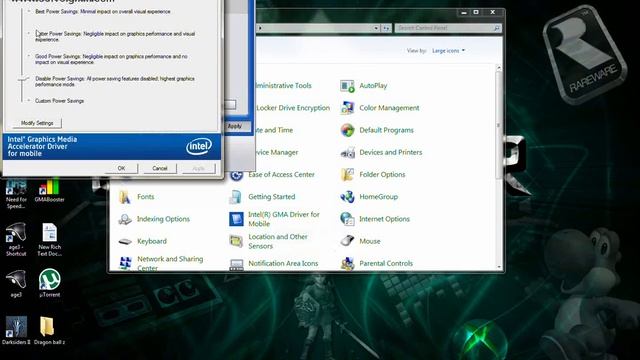The height and width of the screenshot is (360, 640).
Task: Open the Color Management icon
Action: 347,108
